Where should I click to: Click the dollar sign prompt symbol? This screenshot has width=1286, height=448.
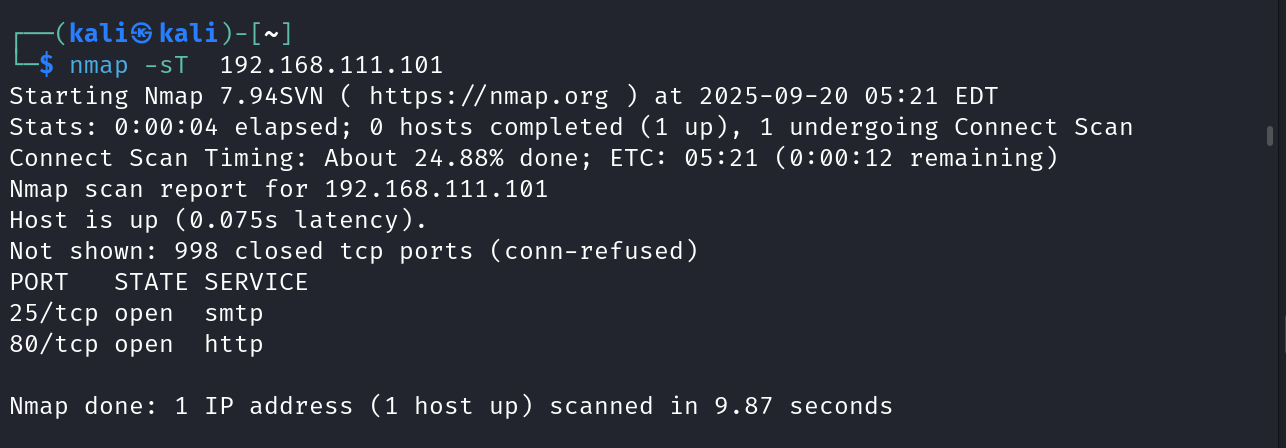pyautogui.click(x=47, y=65)
